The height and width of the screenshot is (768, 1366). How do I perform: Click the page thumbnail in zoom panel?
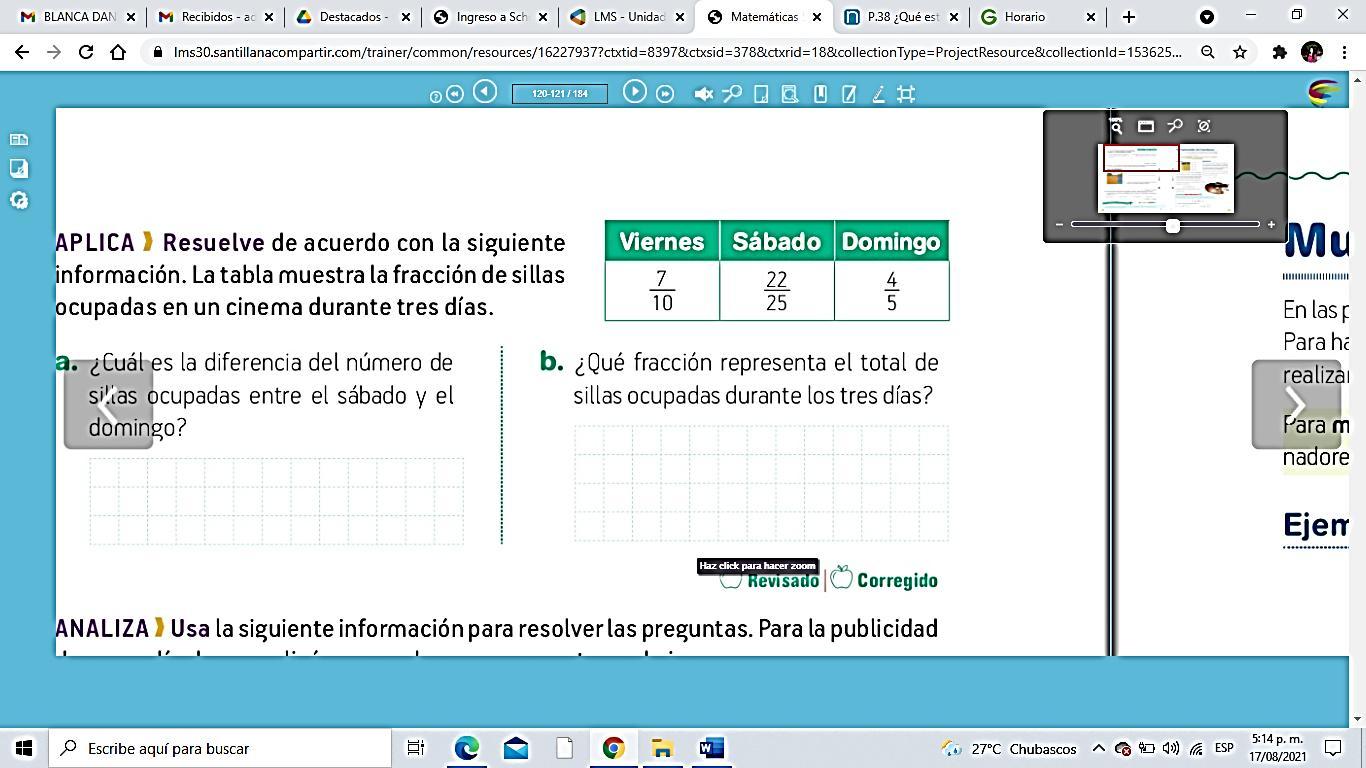(x=1166, y=178)
